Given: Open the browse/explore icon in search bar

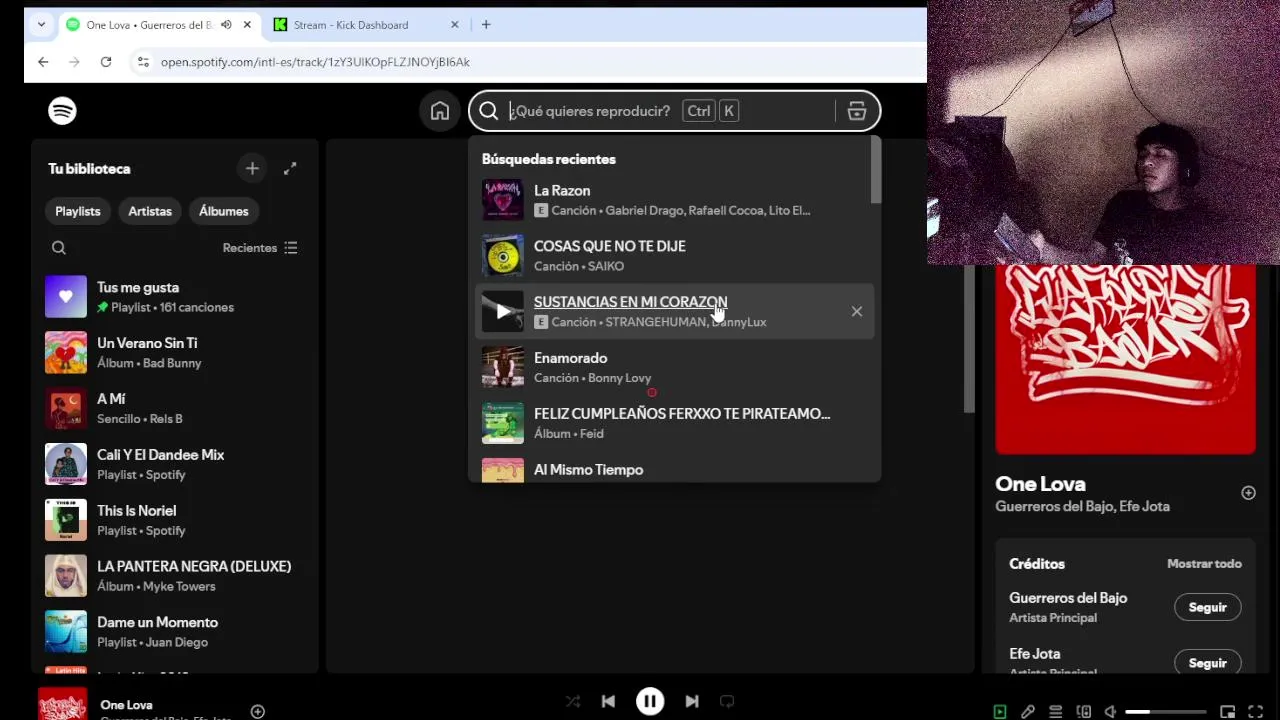Looking at the screenshot, I should 857,111.
